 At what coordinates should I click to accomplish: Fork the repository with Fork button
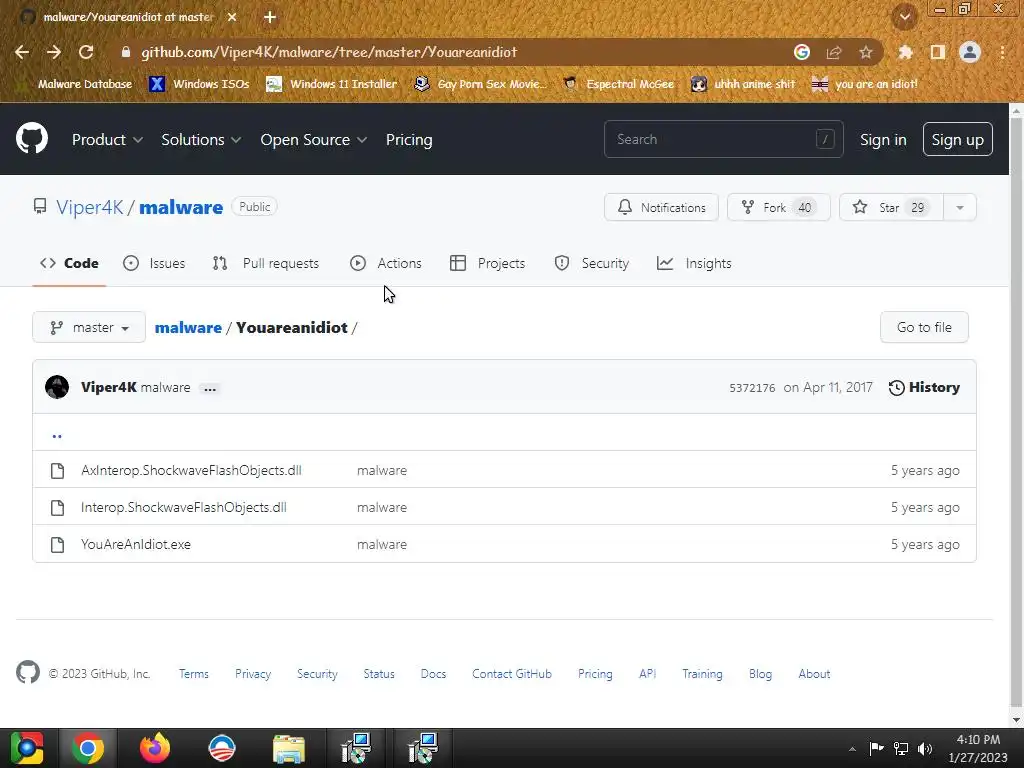pyautogui.click(x=778, y=208)
